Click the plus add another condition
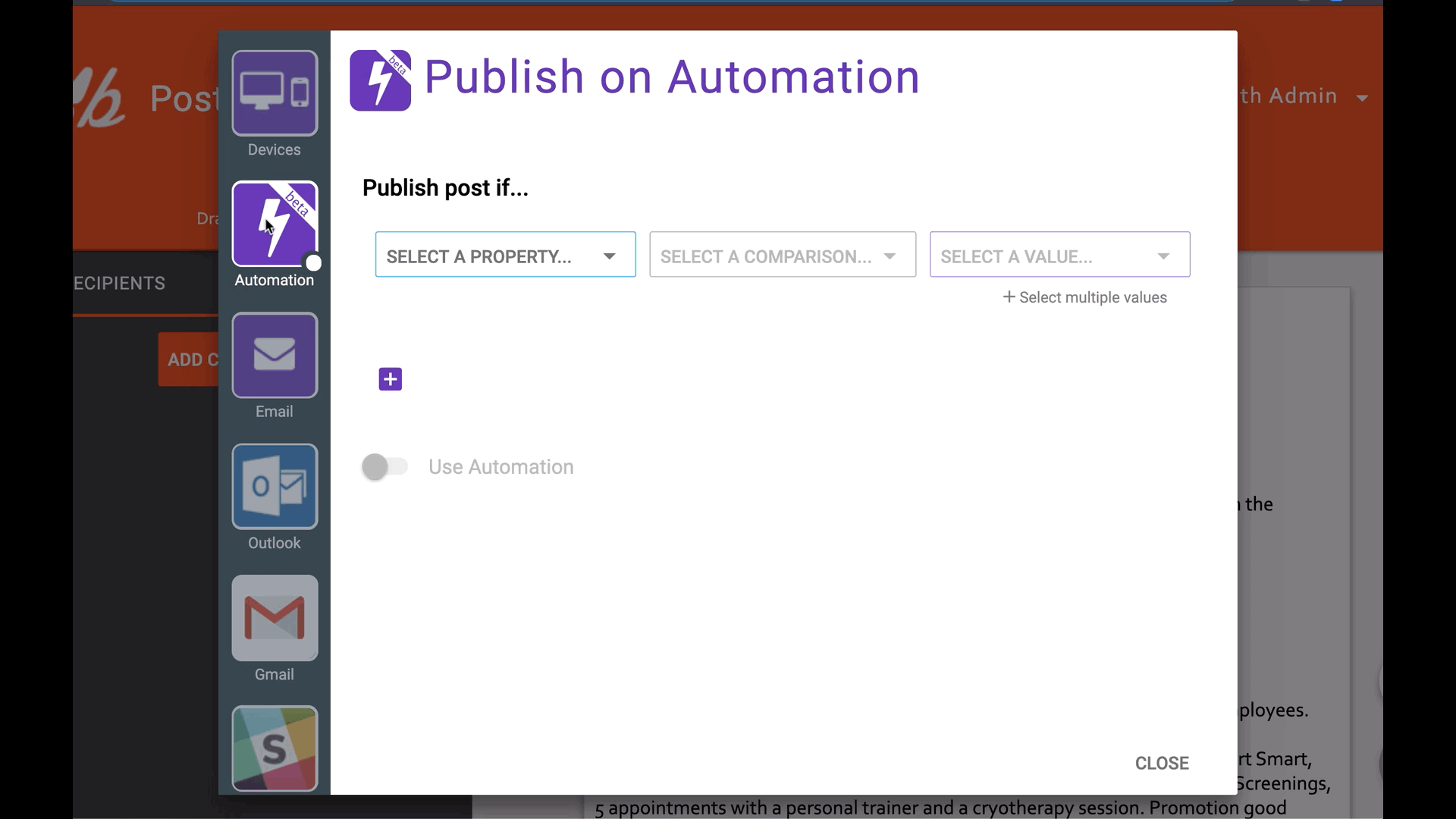 pos(389,379)
